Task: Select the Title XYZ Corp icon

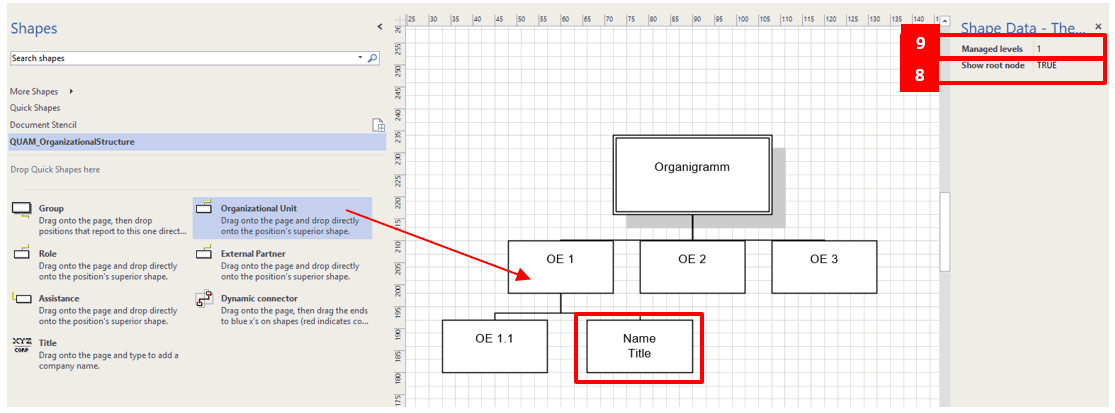Action: click(21, 344)
